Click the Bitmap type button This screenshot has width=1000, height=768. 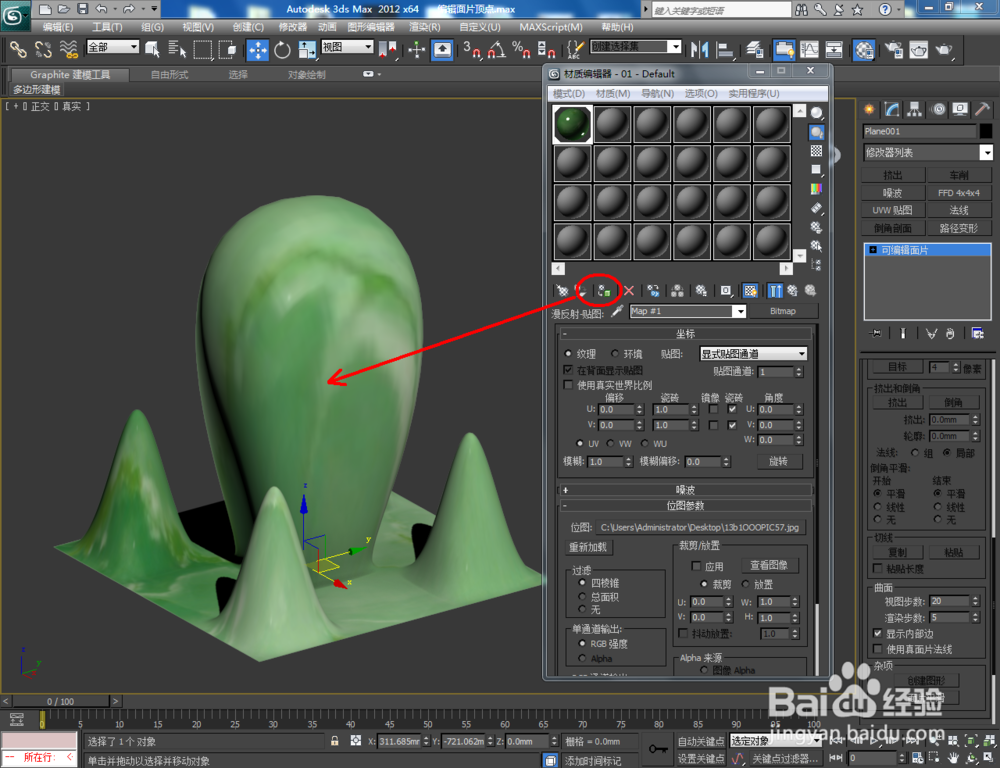[x=783, y=311]
